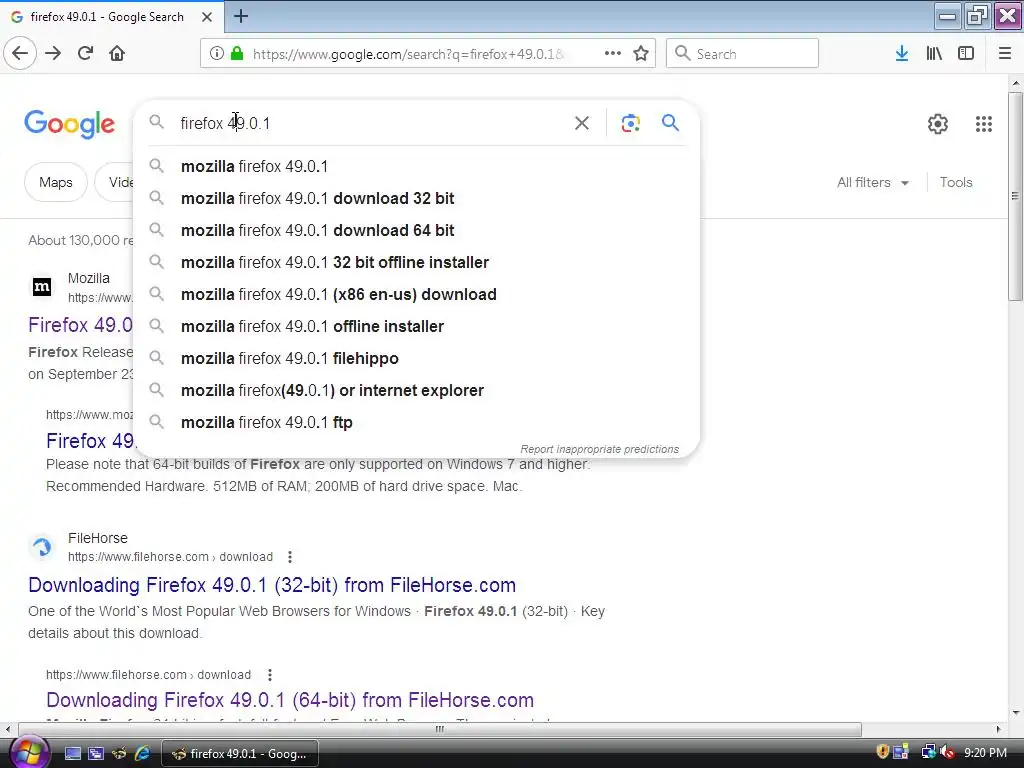Open options dots beside filehorse.com download result

(x=290, y=557)
